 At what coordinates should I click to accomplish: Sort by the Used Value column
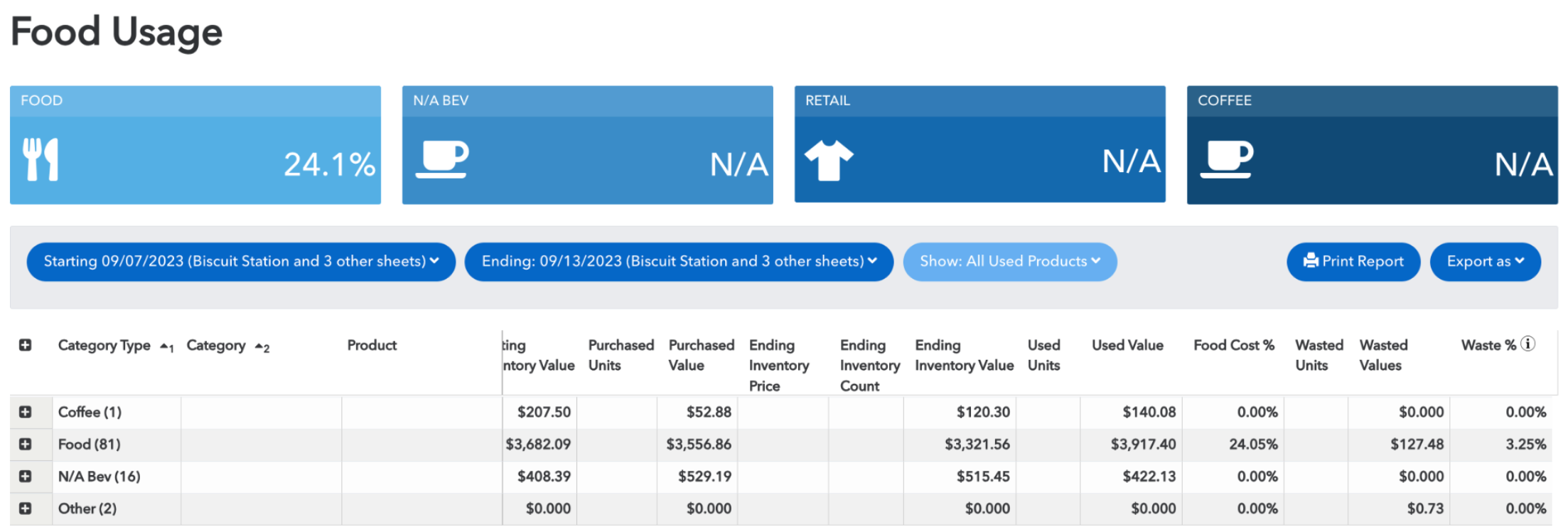coord(1127,346)
